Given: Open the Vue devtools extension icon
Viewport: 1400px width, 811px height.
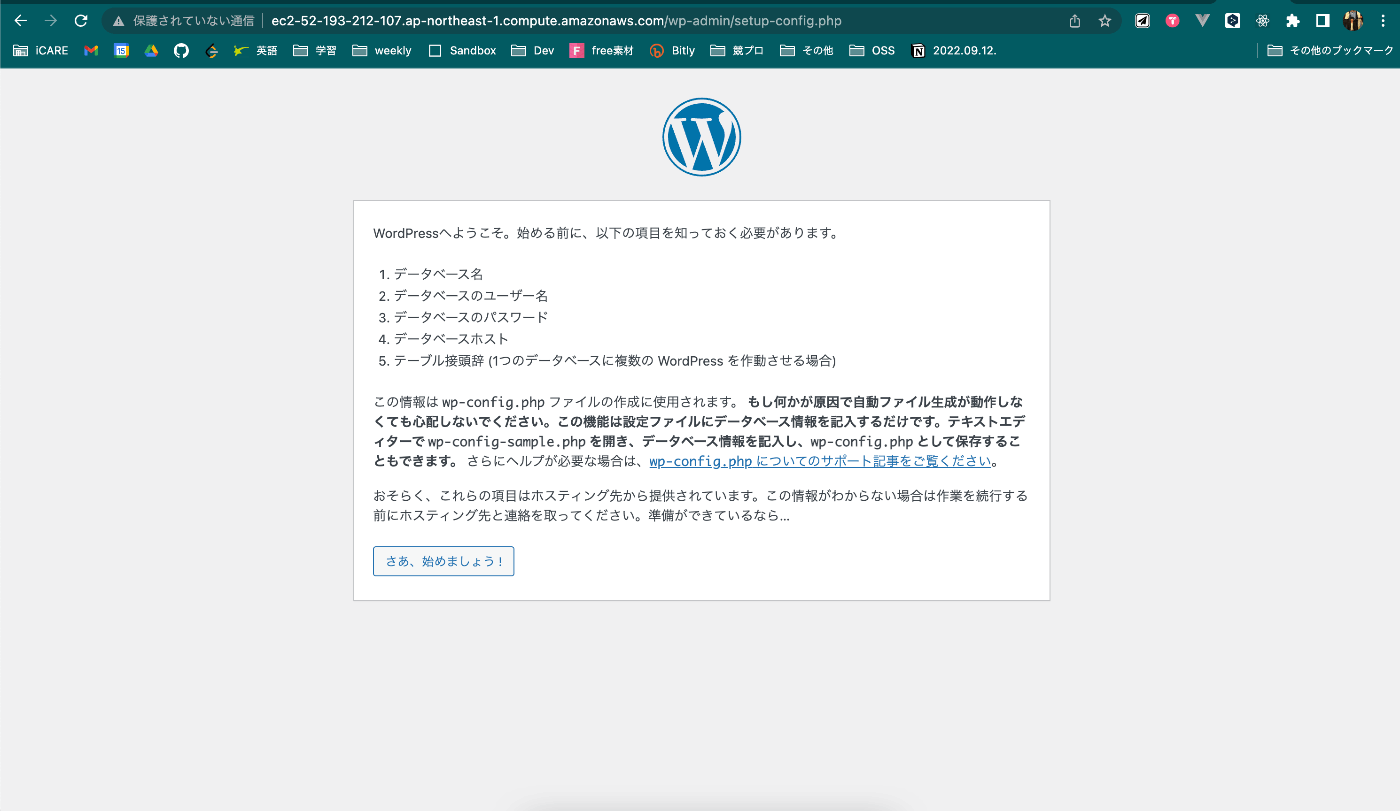Looking at the screenshot, I should (x=1202, y=20).
